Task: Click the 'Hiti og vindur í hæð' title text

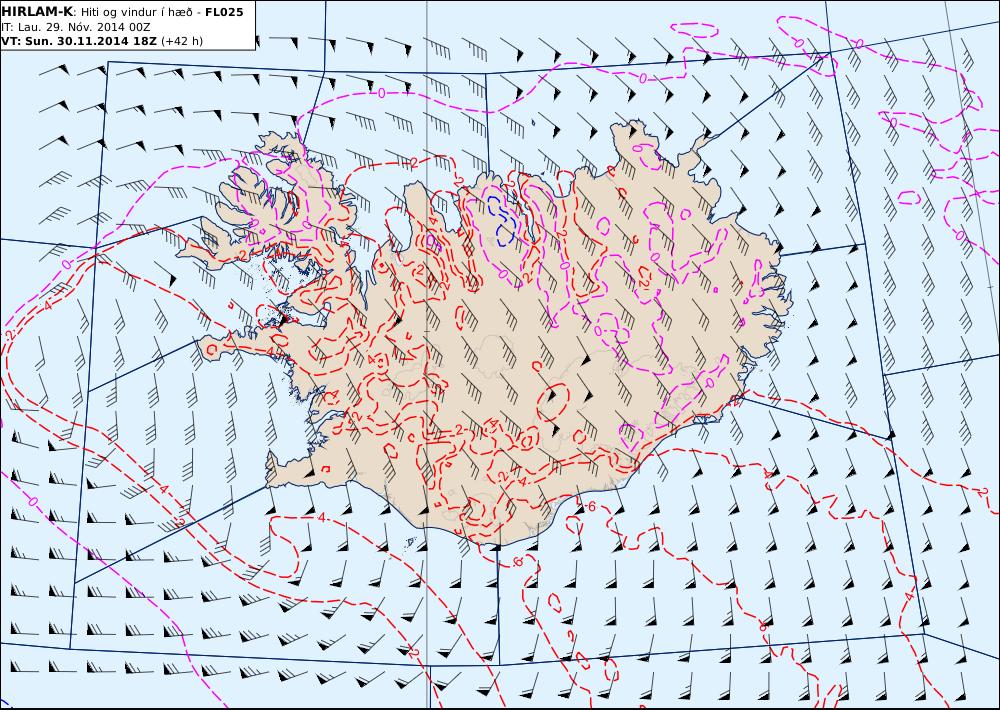Action: [x=138, y=12]
